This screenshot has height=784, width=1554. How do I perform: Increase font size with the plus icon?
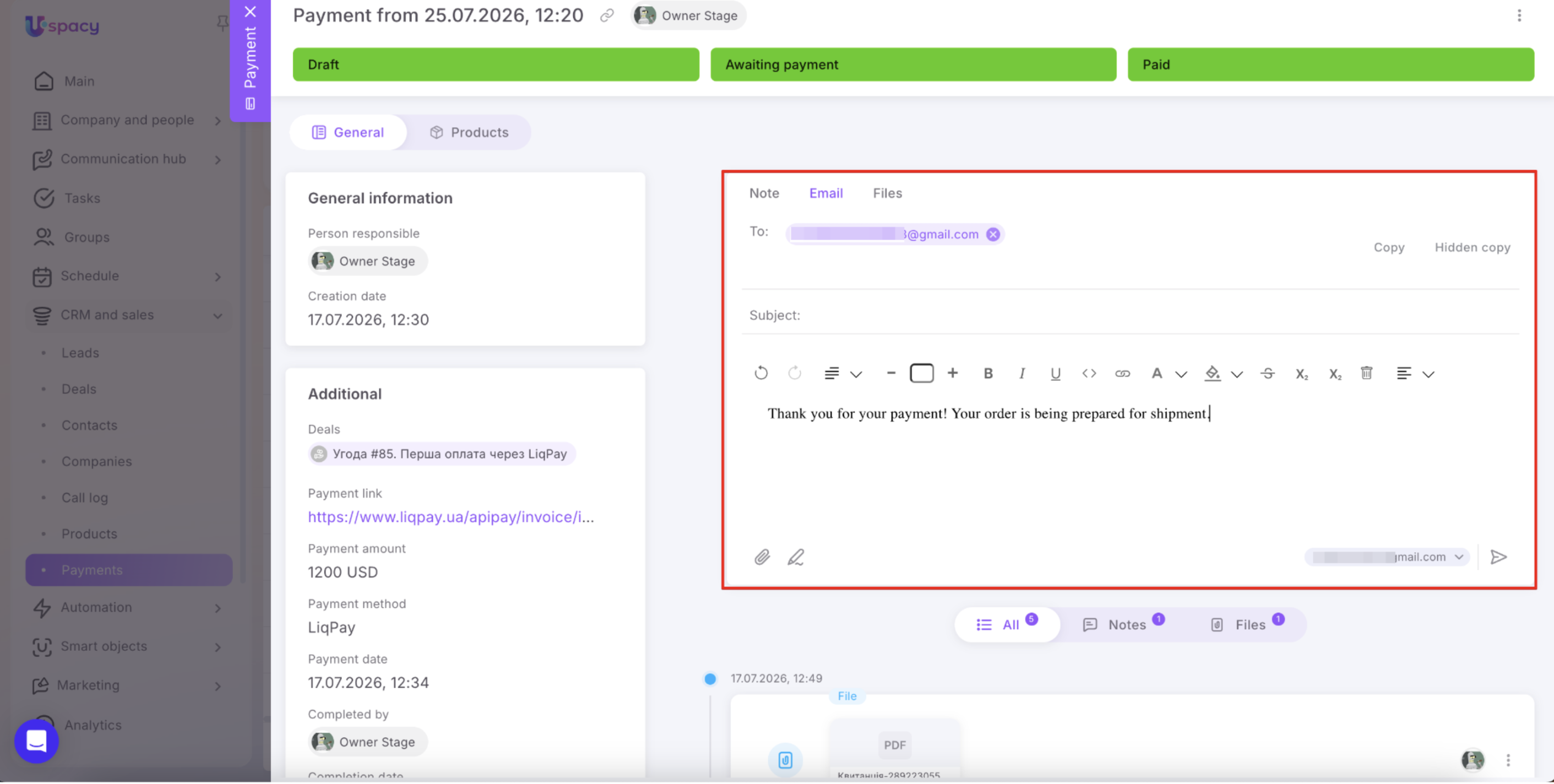pos(953,373)
